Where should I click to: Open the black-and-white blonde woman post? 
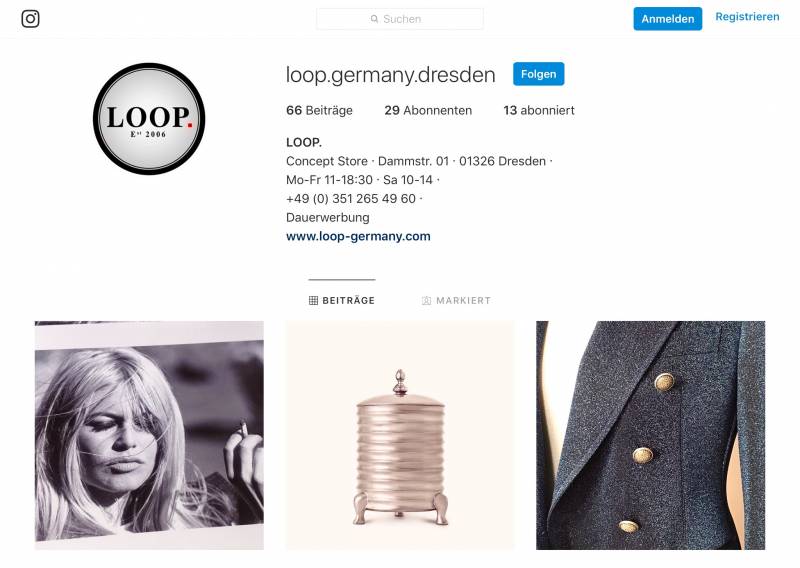[x=149, y=435]
